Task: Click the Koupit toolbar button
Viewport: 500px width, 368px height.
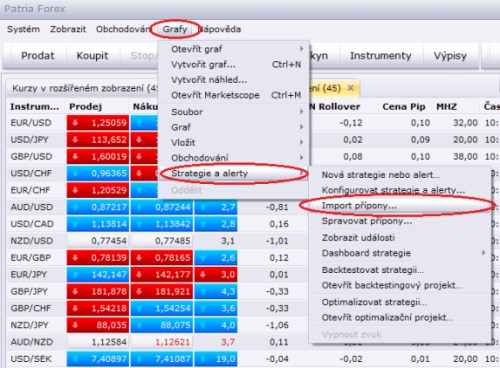Action: click(x=92, y=55)
